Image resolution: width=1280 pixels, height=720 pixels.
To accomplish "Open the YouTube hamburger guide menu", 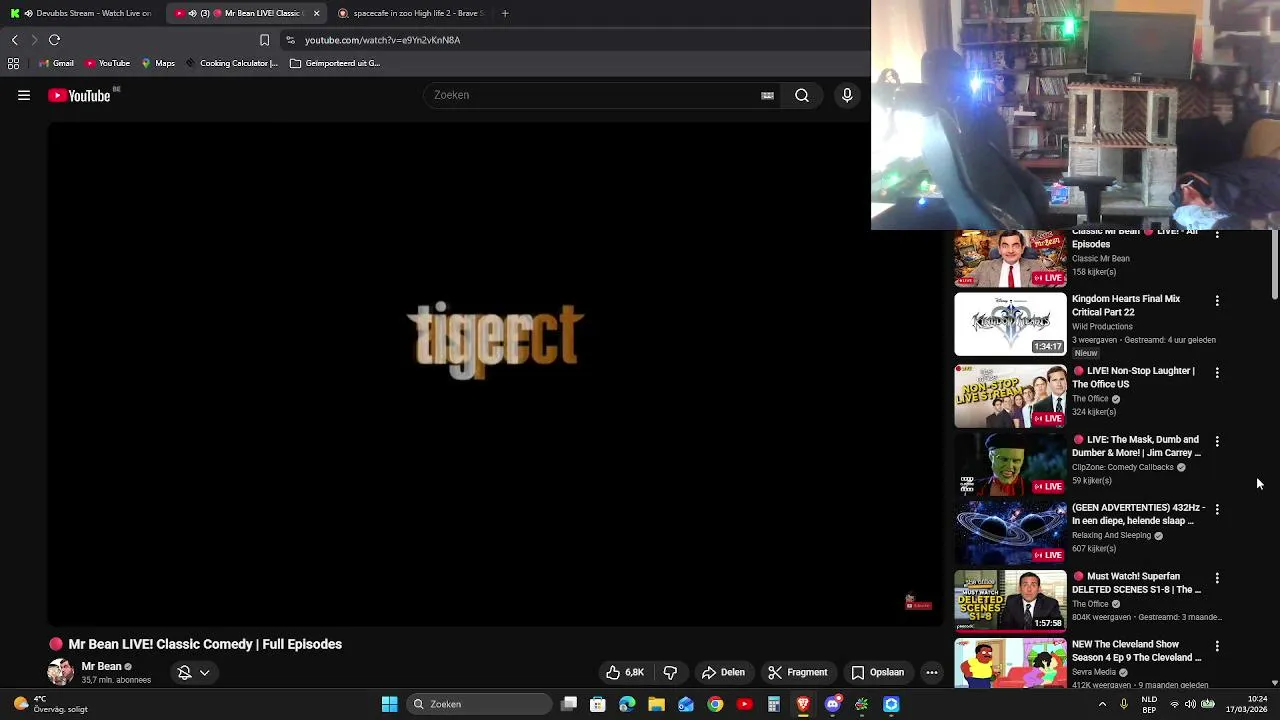I will pyautogui.click(x=24, y=96).
